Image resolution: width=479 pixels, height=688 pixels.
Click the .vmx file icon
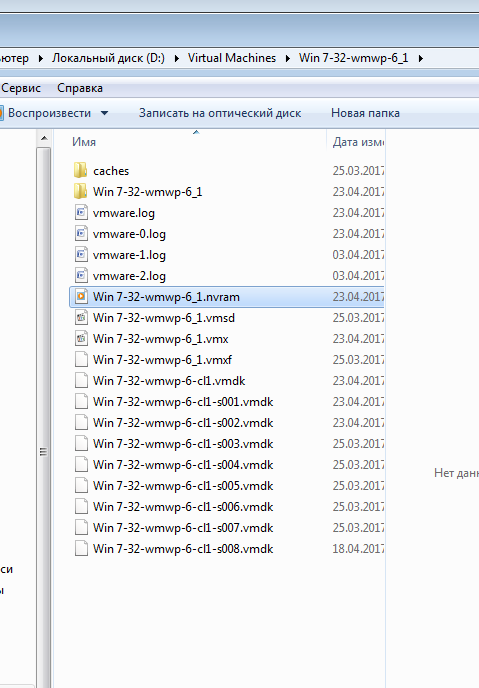(81, 339)
